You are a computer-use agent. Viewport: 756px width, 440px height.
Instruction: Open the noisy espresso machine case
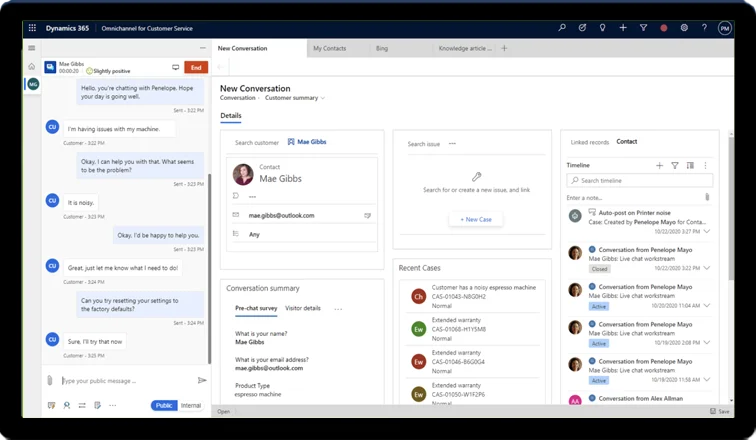tap(474, 296)
